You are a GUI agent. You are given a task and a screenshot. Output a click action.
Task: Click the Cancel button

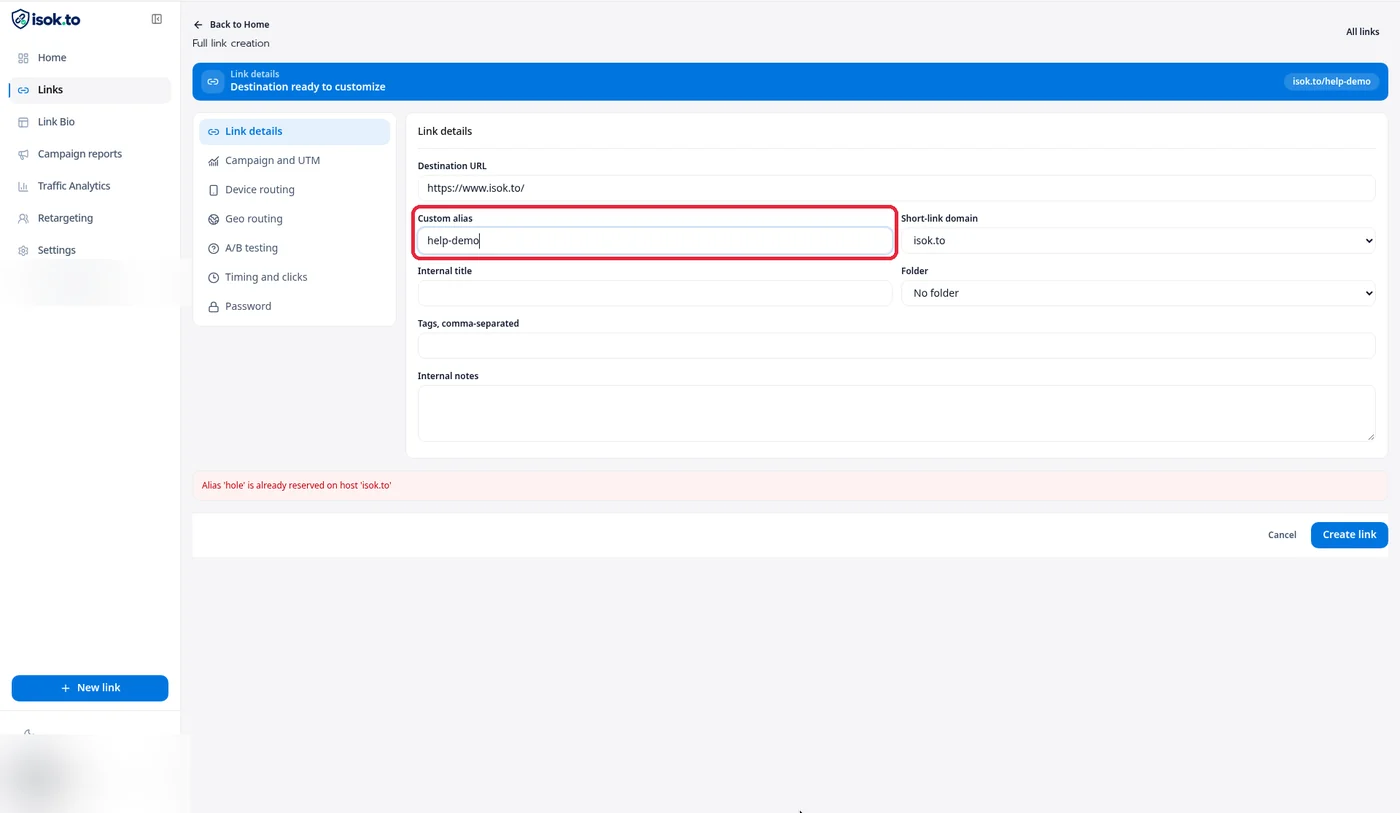[x=1282, y=535]
